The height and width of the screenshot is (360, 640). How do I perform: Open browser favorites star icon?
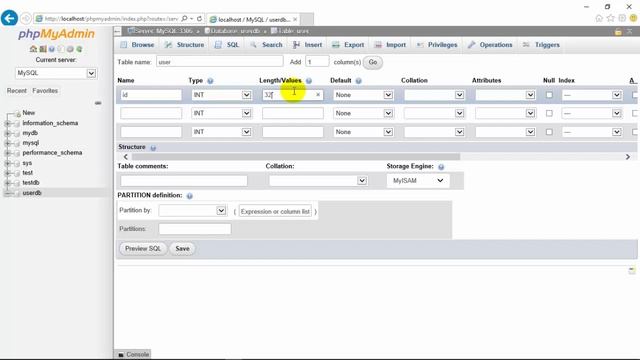click(x=610, y=18)
